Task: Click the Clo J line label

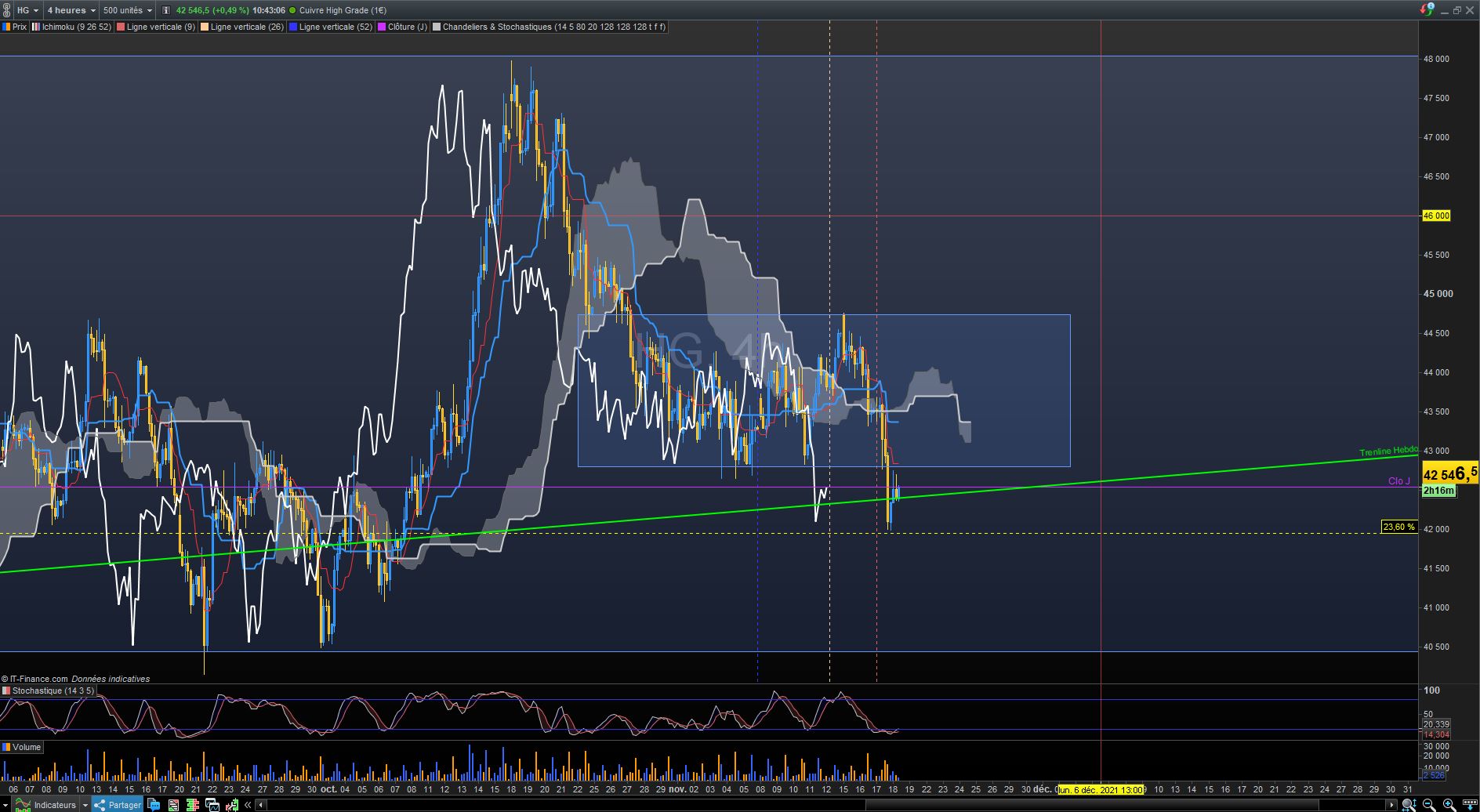Action: 1398,481
